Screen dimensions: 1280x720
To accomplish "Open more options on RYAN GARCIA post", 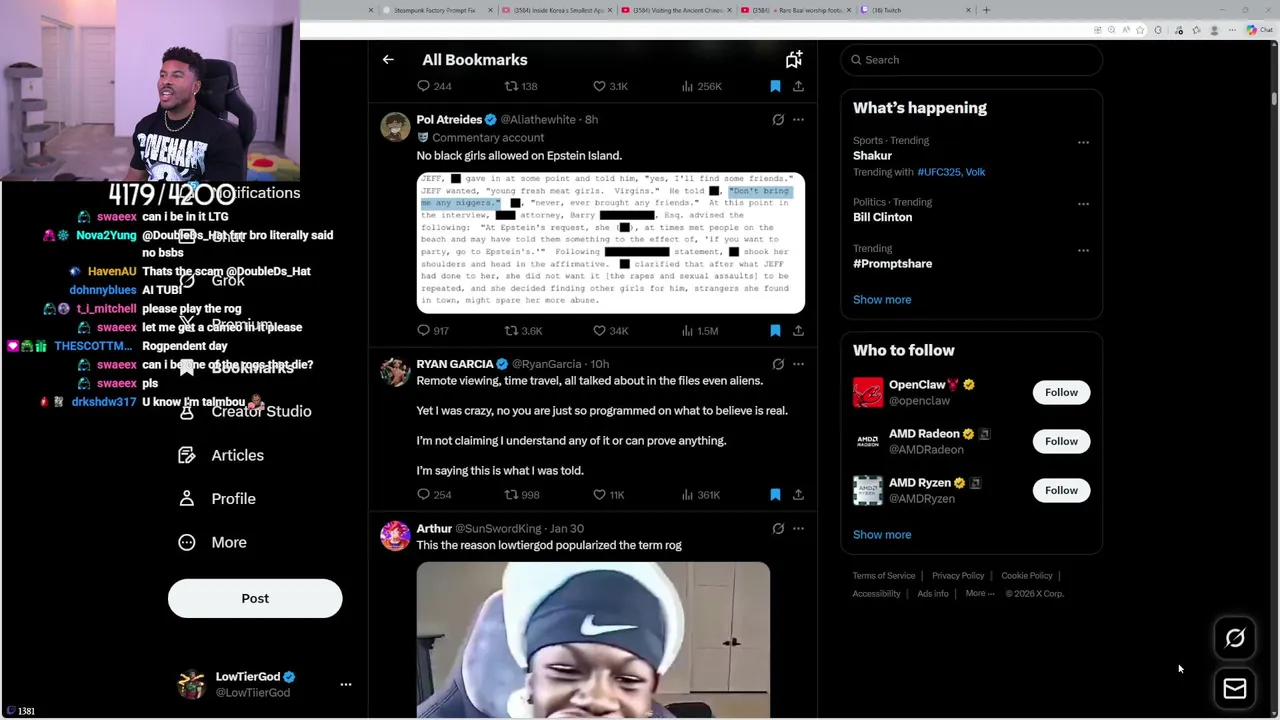I will (x=798, y=364).
